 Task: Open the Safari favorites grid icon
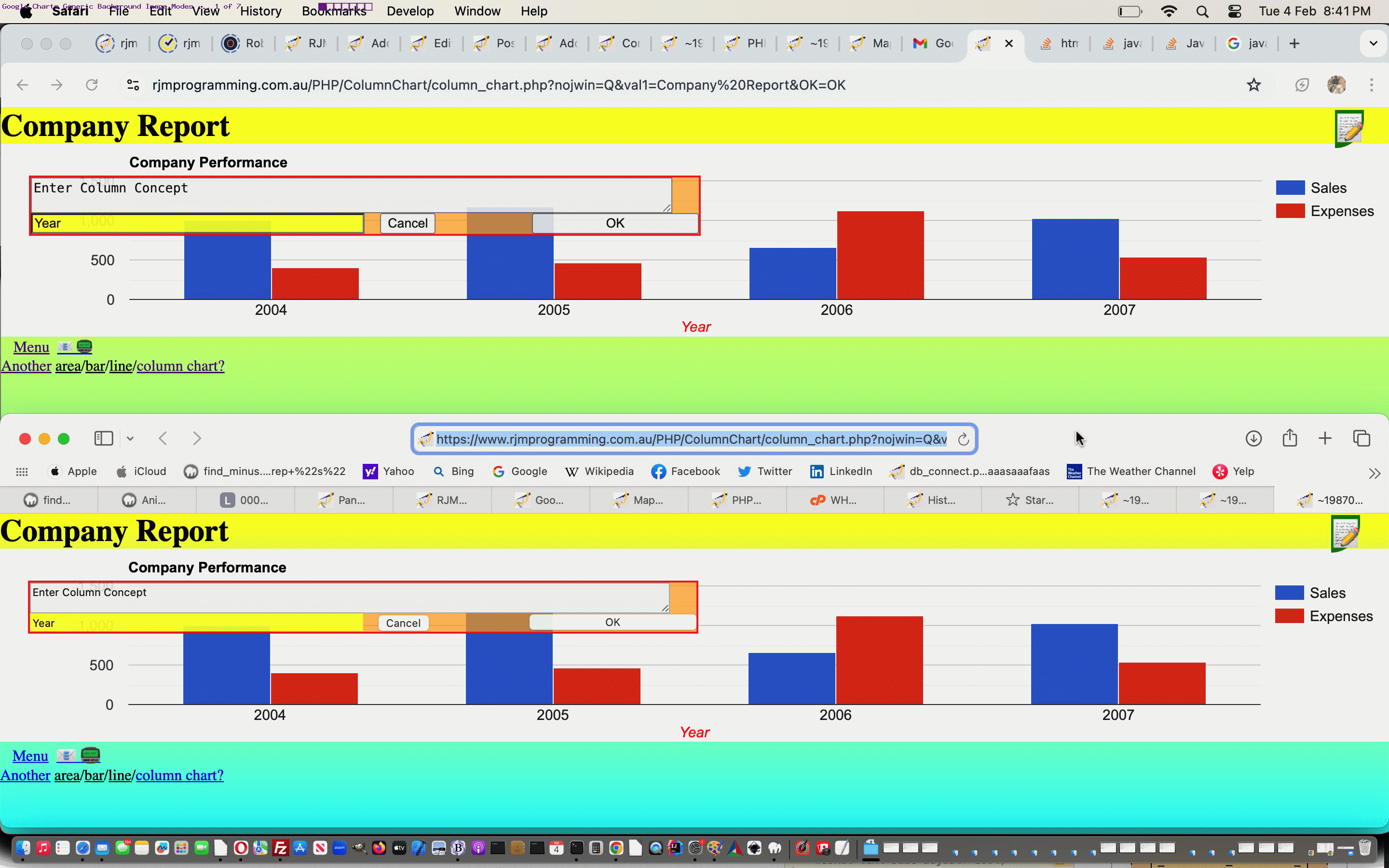click(22, 472)
